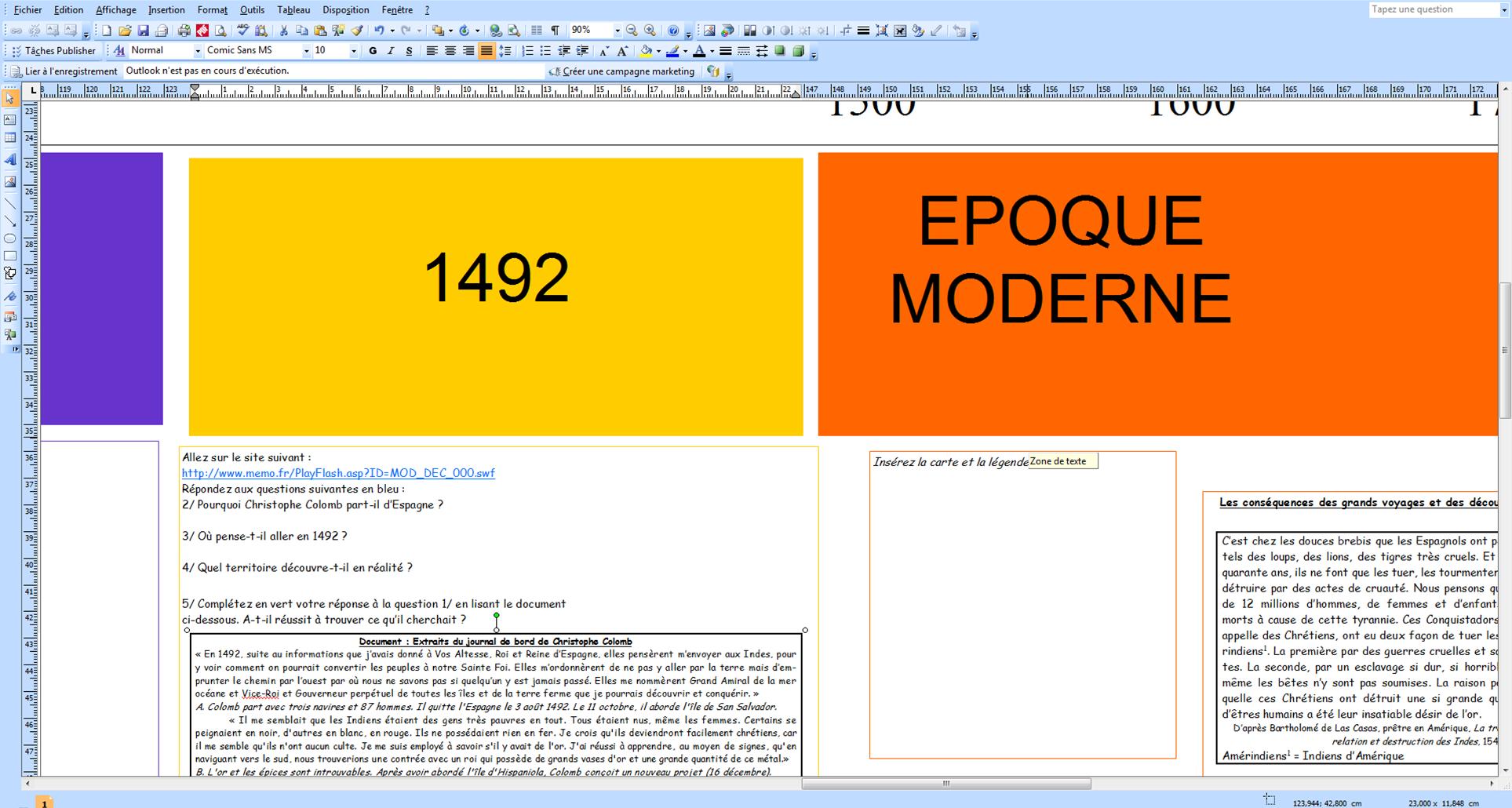The image size is (1512, 808).
Task: Open the Insertion menu
Action: tap(166, 10)
